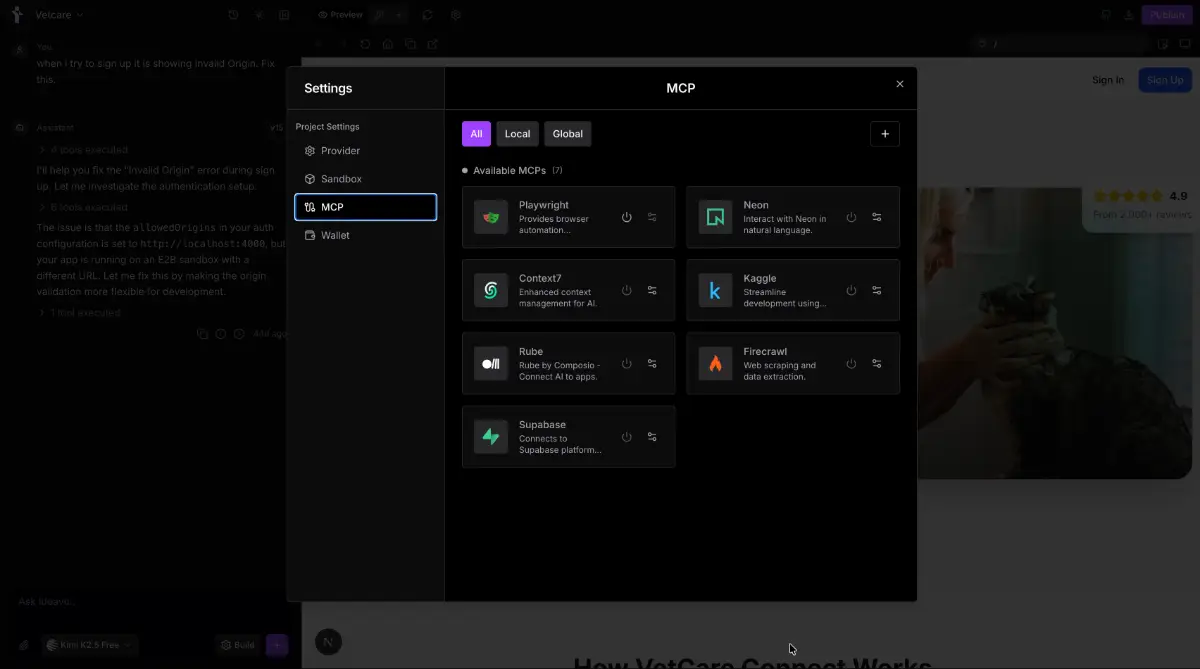Click the Firecrawl card title
The image size is (1200, 669).
click(x=765, y=352)
